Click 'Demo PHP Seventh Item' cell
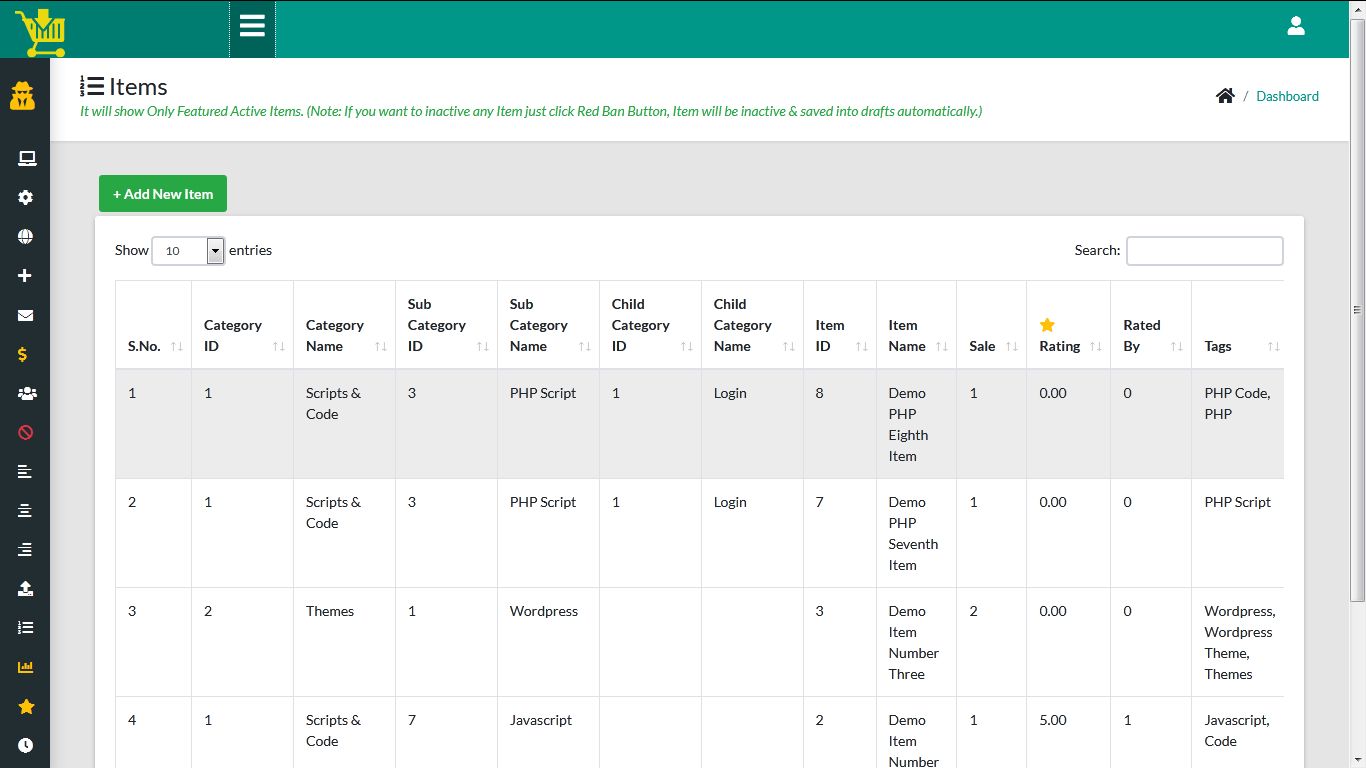This screenshot has width=1366, height=768. (x=916, y=533)
